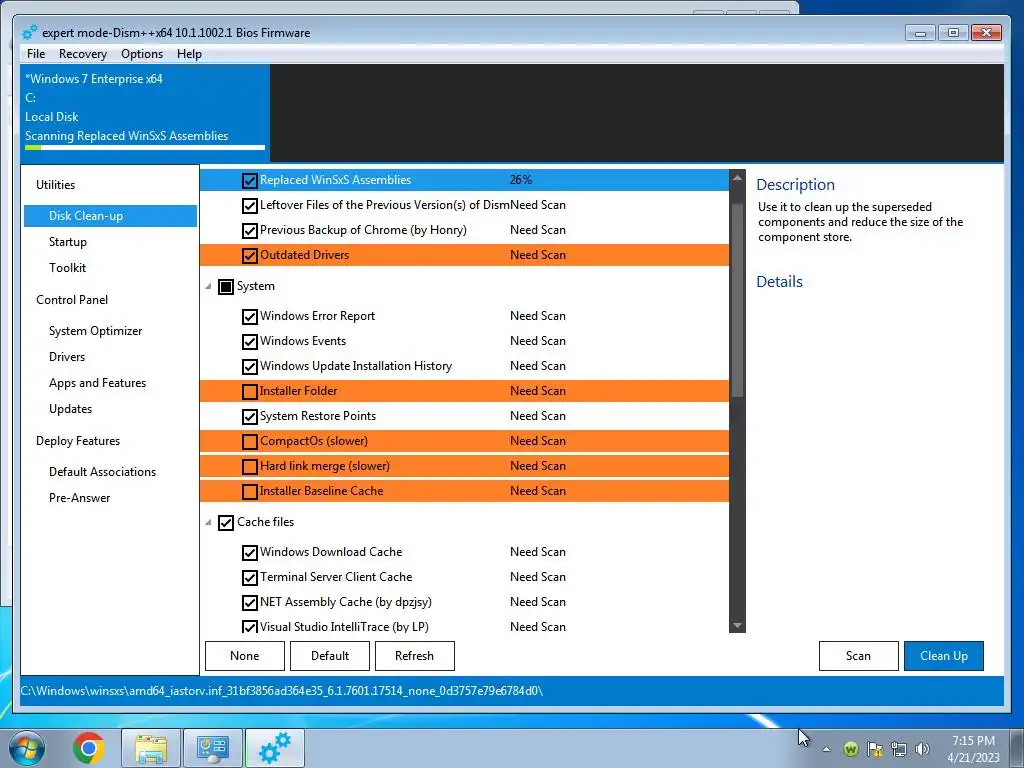Click the None button
Image resolution: width=1024 pixels, height=768 pixels.
[245, 656]
